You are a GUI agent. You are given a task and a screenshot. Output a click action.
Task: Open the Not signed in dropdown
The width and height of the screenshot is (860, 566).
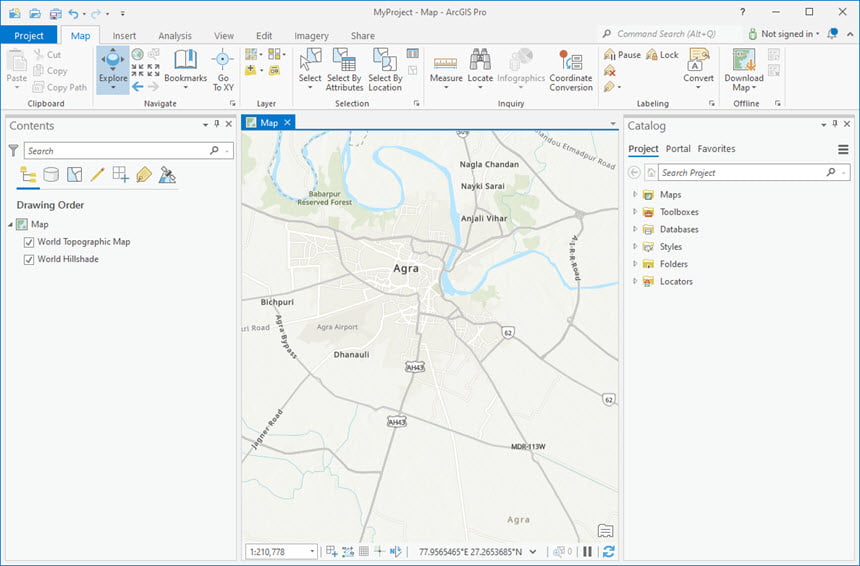tap(784, 33)
